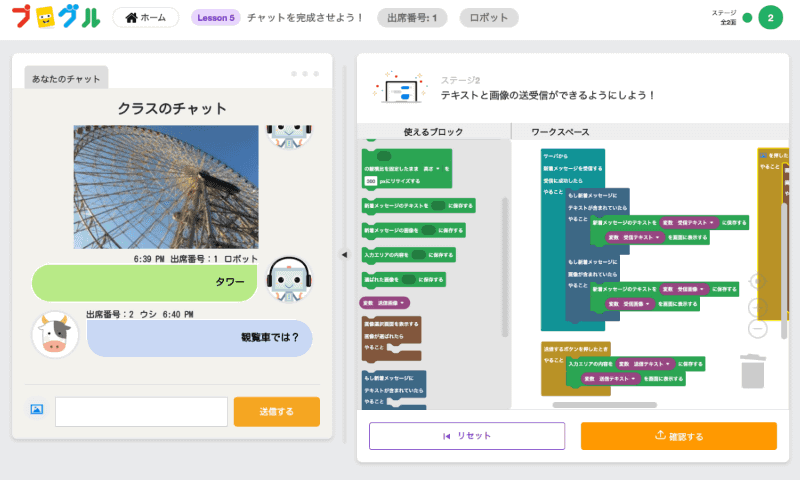This screenshot has width=800, height=480.
Task: Click the blue 観覧車では？ chat bubble
Action: pos(199,338)
